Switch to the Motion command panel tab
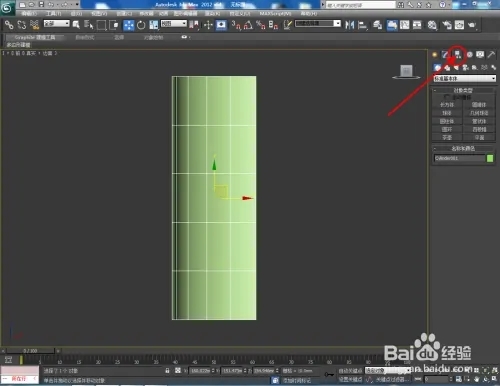 click(469, 54)
